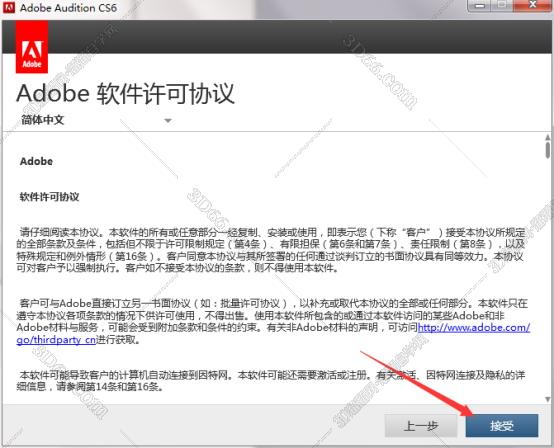Click the 接受 accept button

pyautogui.click(x=501, y=425)
